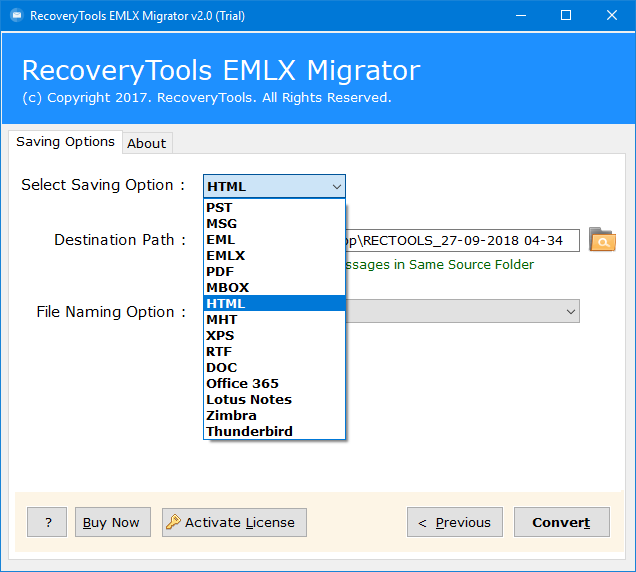
Task: Start conversion with the Convert button
Action: tap(562, 522)
